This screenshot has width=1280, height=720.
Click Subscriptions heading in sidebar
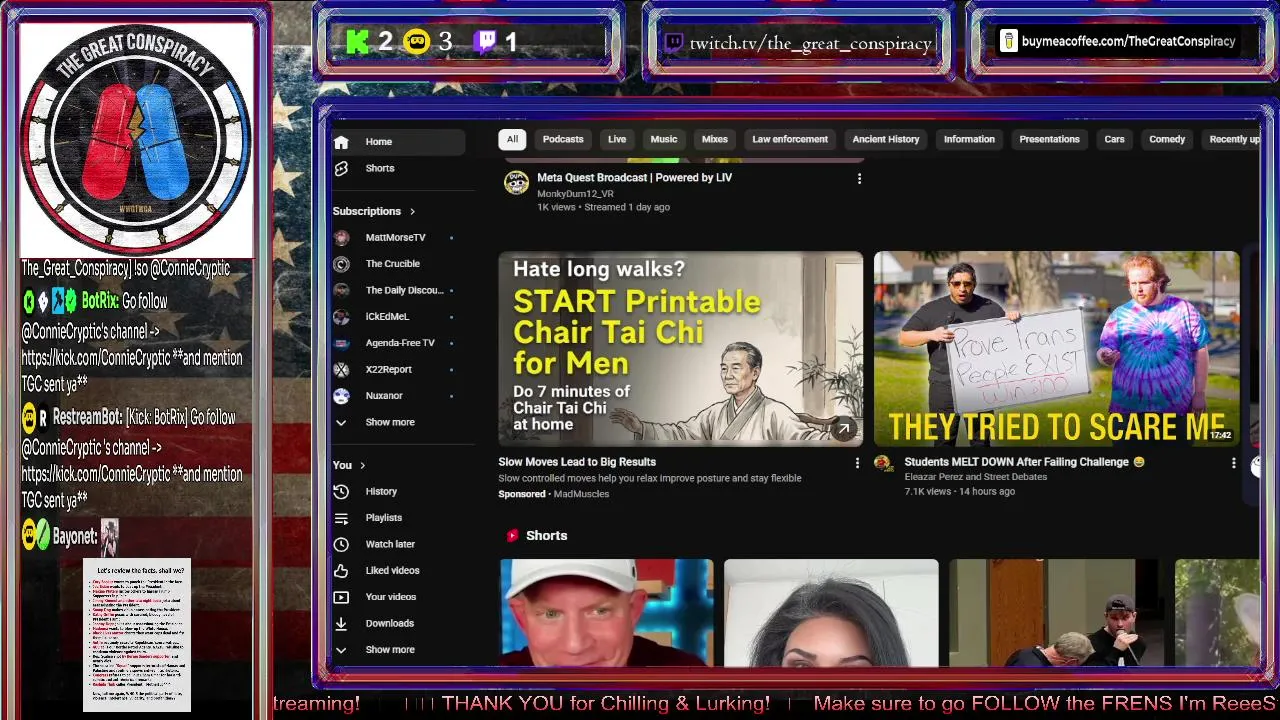coord(366,212)
